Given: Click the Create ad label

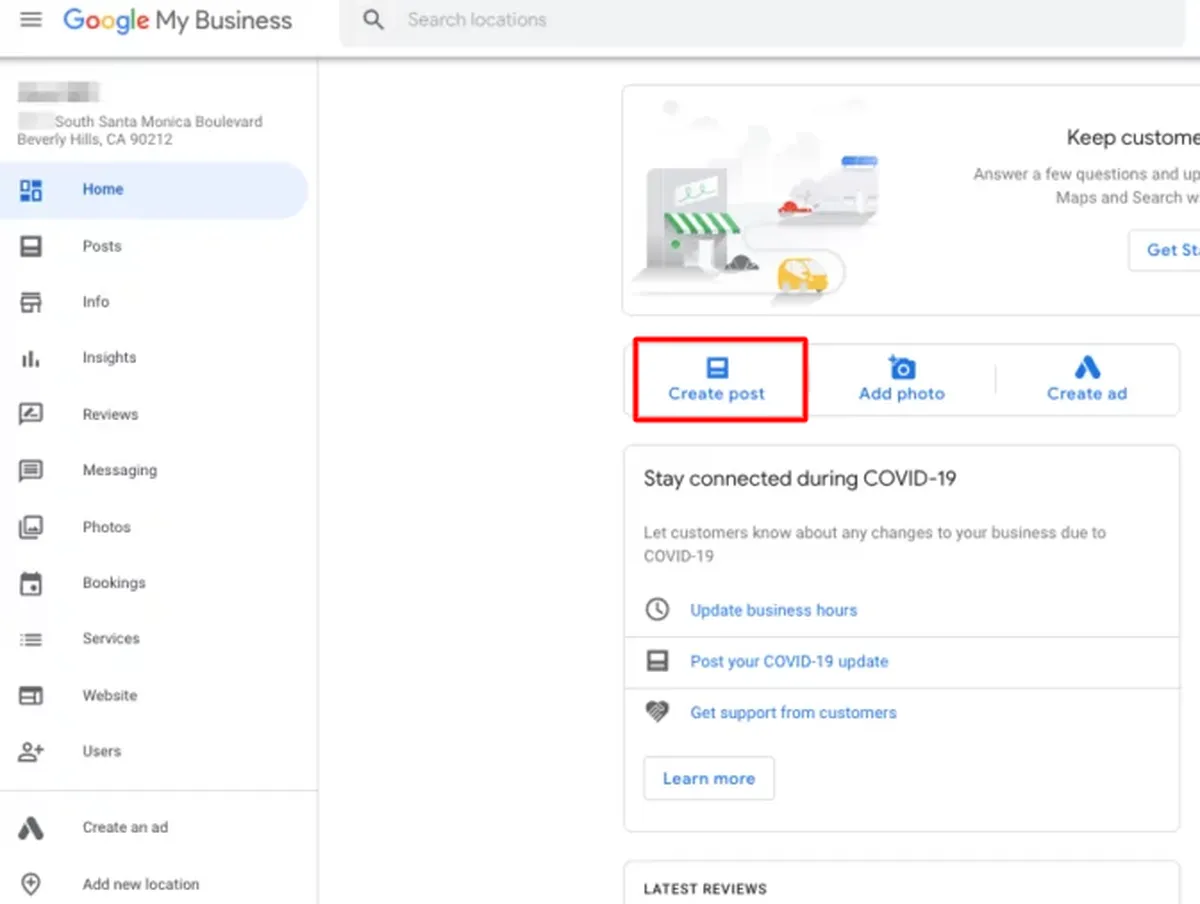Looking at the screenshot, I should pyautogui.click(x=1087, y=394).
